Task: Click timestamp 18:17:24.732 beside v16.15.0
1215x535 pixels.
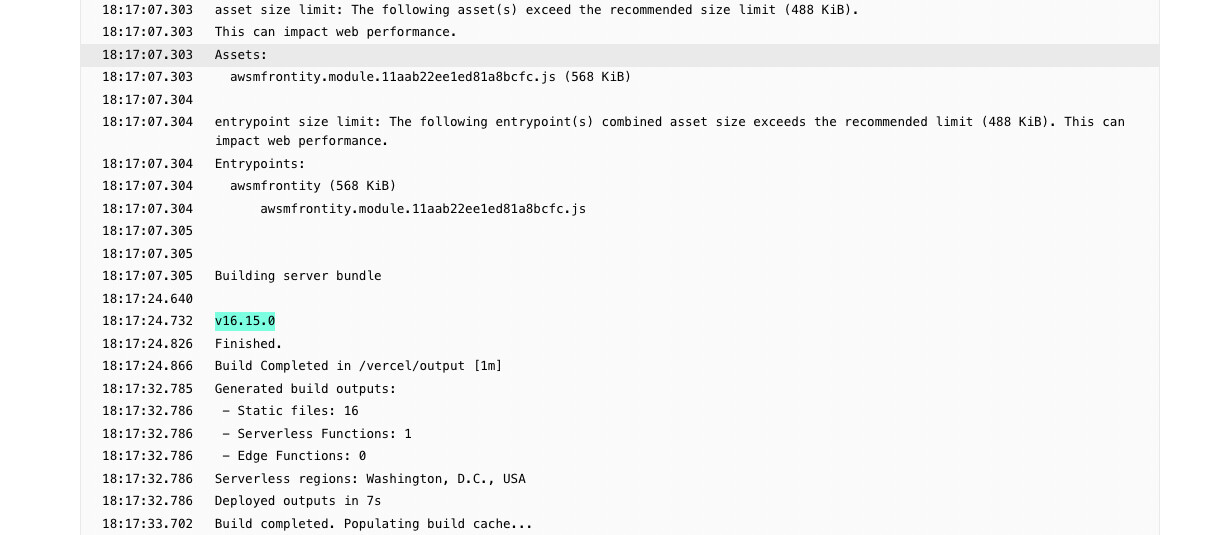Action: pyautogui.click(x=147, y=321)
